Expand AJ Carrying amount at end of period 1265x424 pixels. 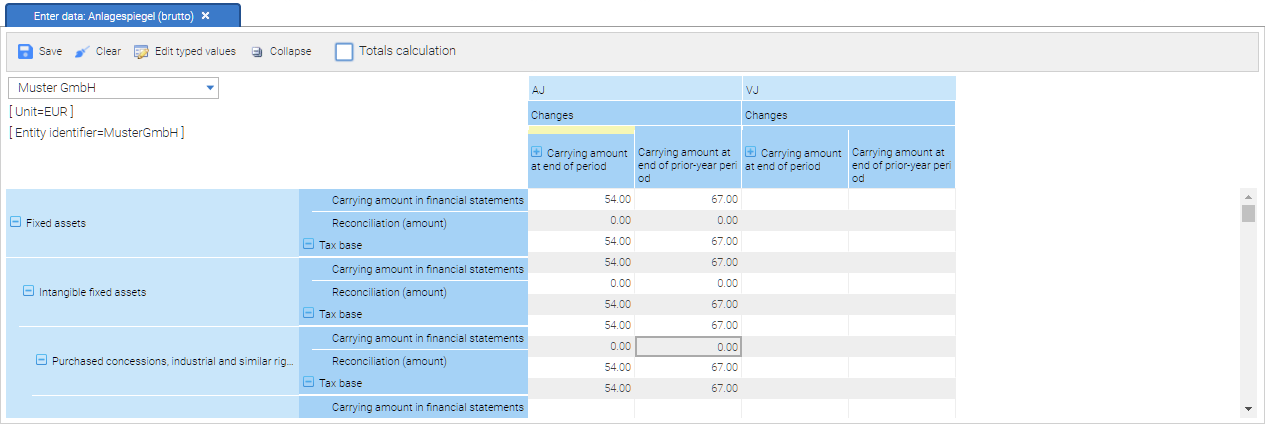(x=537, y=153)
